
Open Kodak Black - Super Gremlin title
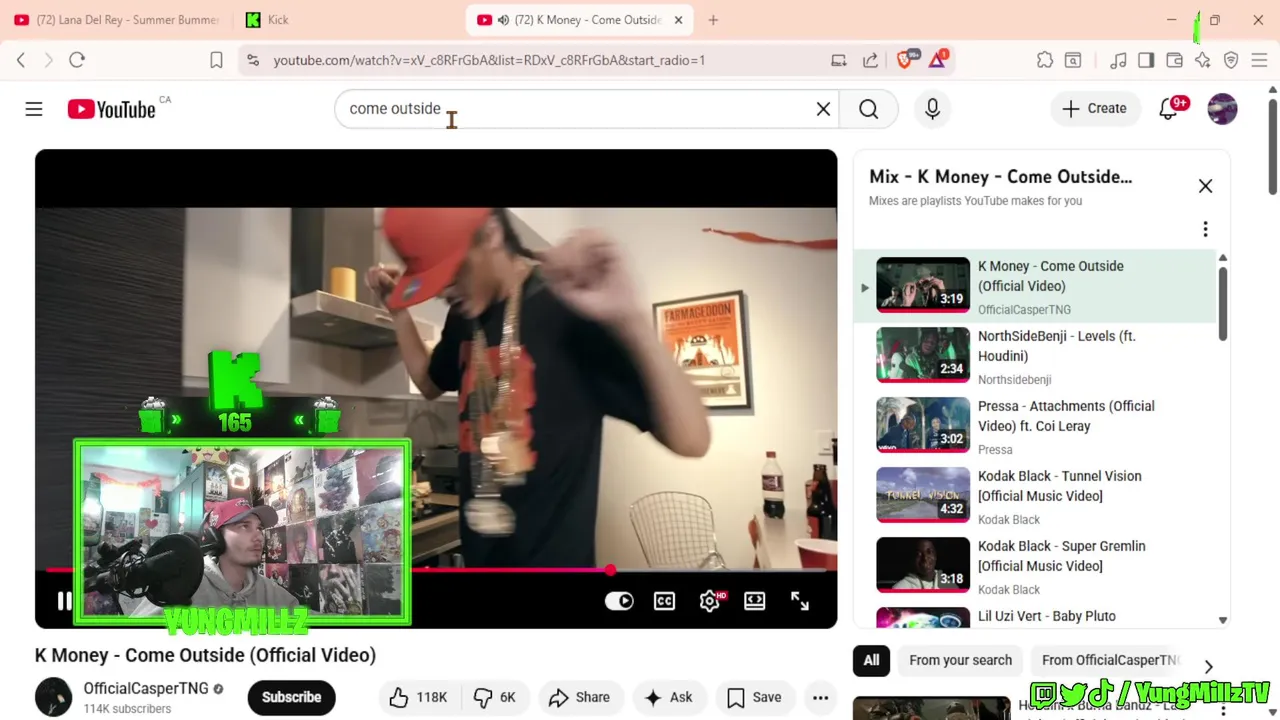(1062, 556)
